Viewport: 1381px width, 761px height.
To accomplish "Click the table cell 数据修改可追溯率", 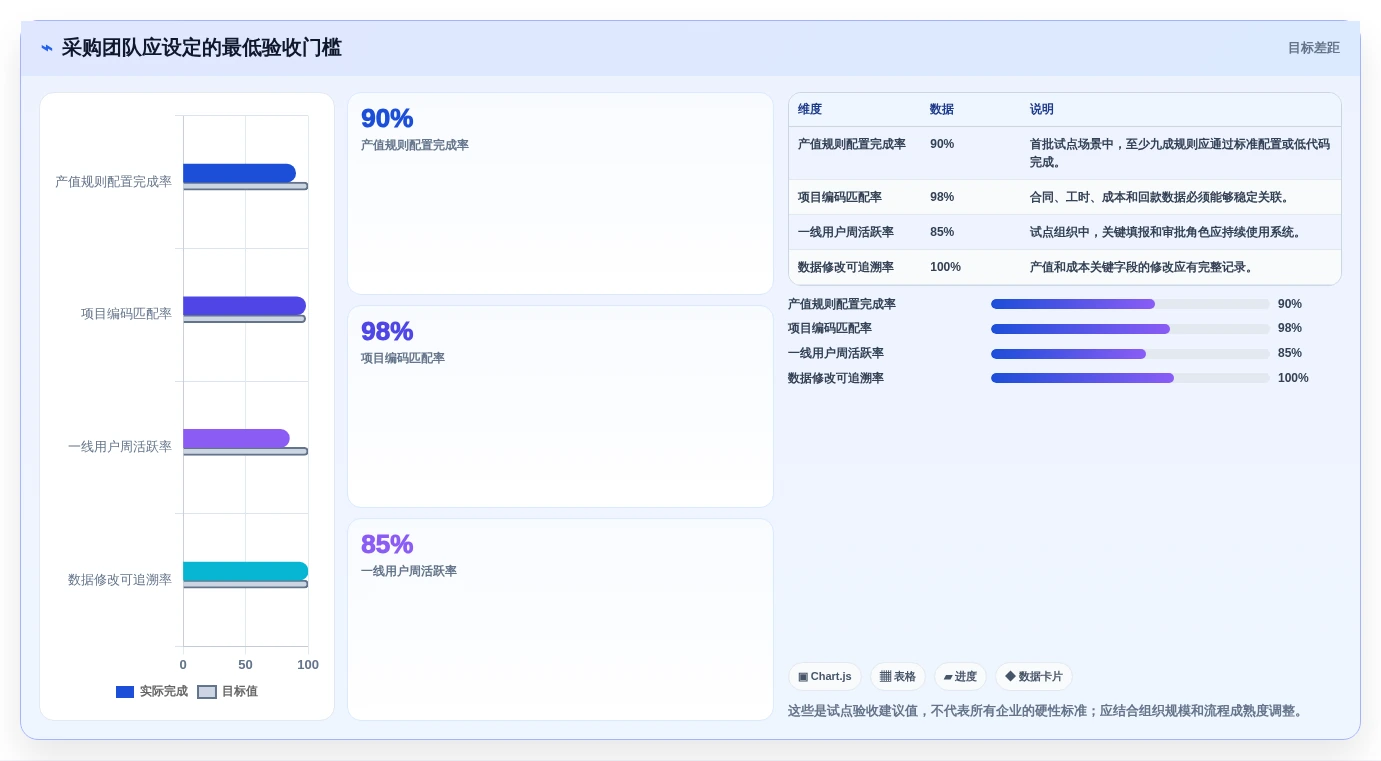I will coord(846,267).
